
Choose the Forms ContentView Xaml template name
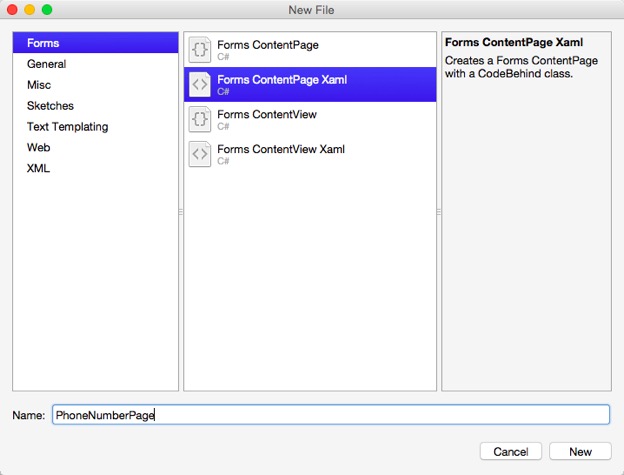pyautogui.click(x=281, y=149)
